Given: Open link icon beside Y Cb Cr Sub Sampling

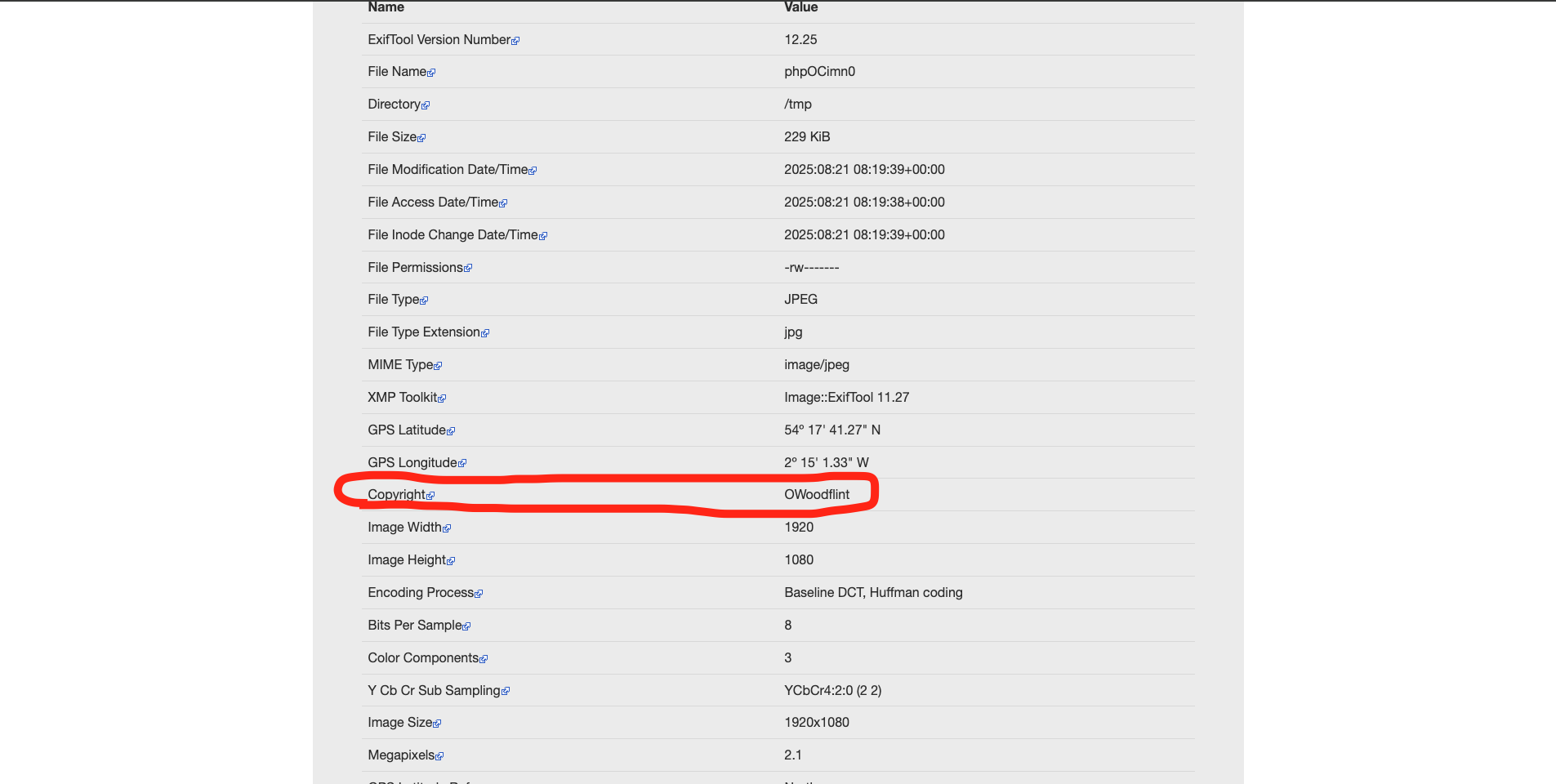Looking at the screenshot, I should click(x=506, y=692).
